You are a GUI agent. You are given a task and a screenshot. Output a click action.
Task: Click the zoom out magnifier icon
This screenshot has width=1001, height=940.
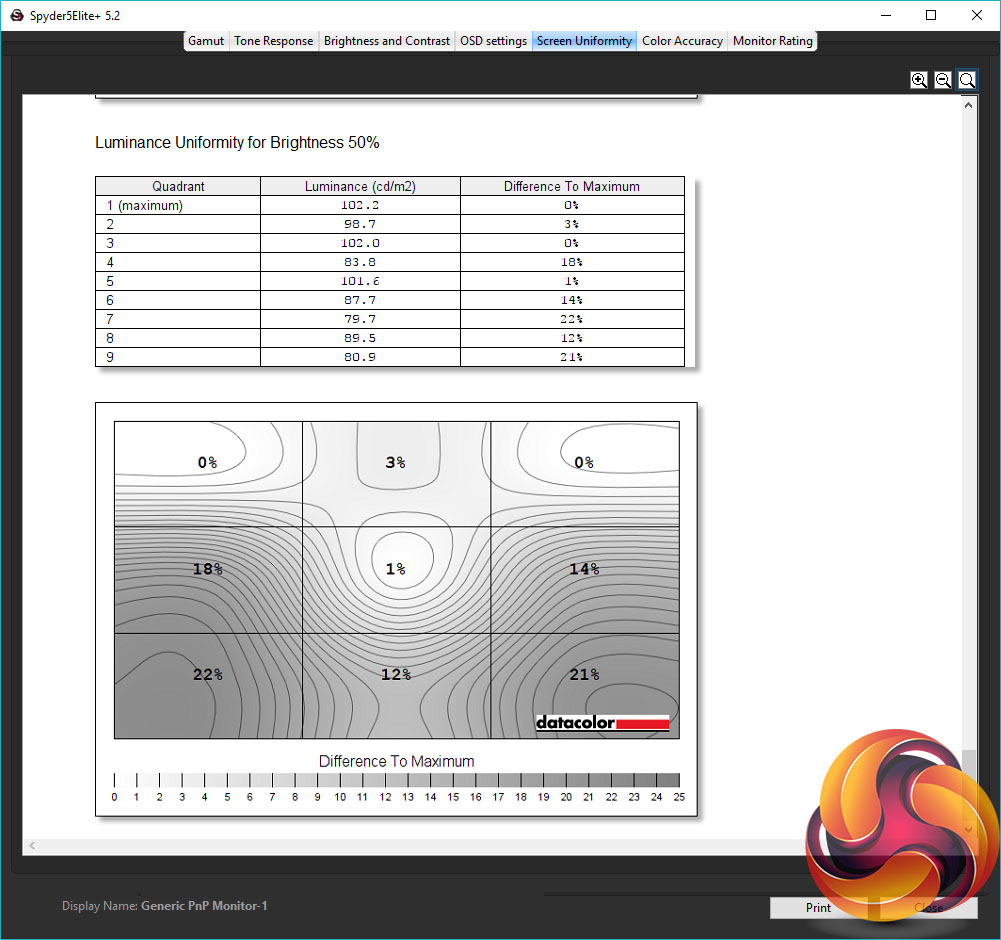(x=943, y=80)
